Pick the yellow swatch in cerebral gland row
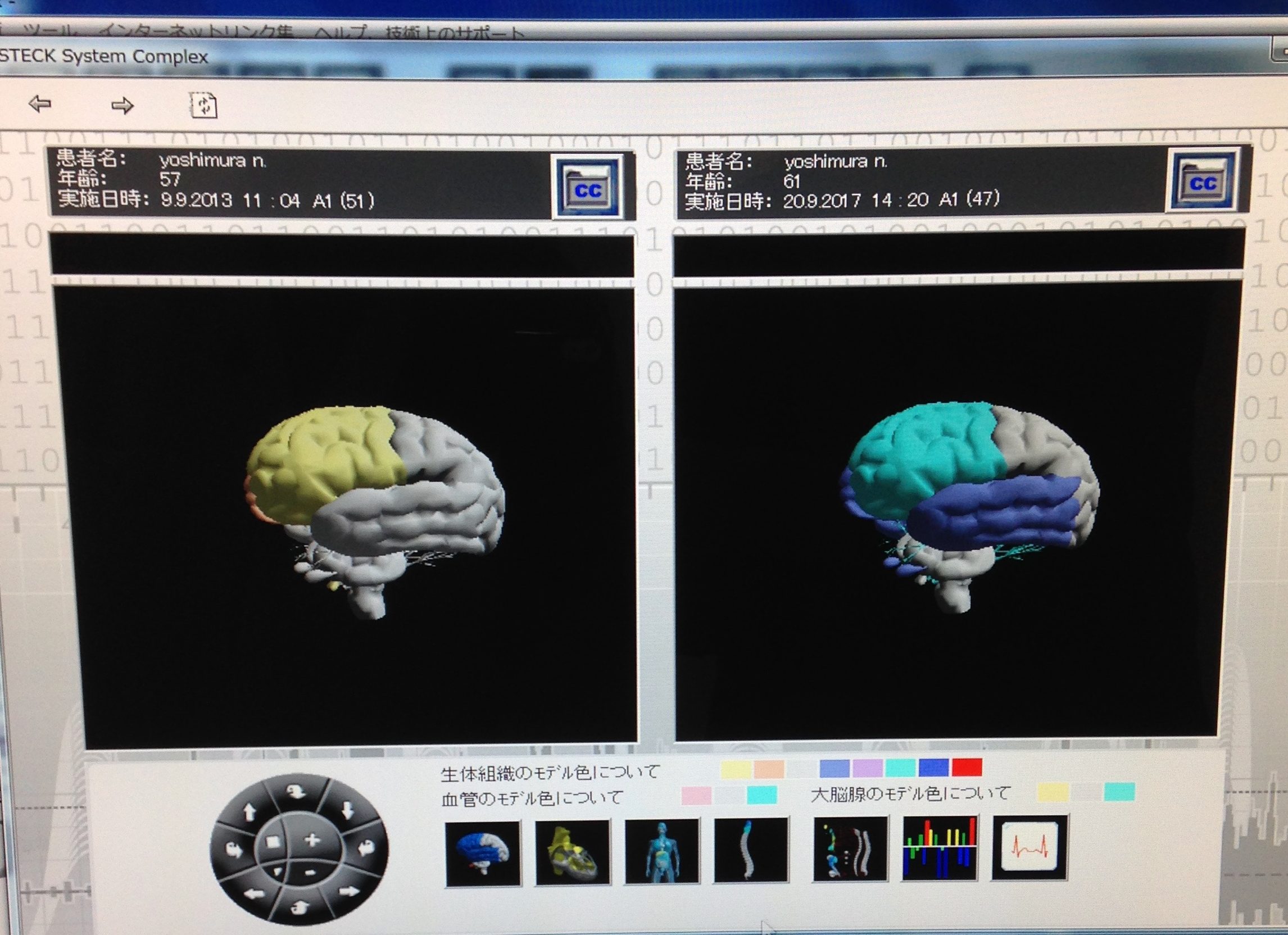Viewport: 1288px width, 935px height. 1054,792
